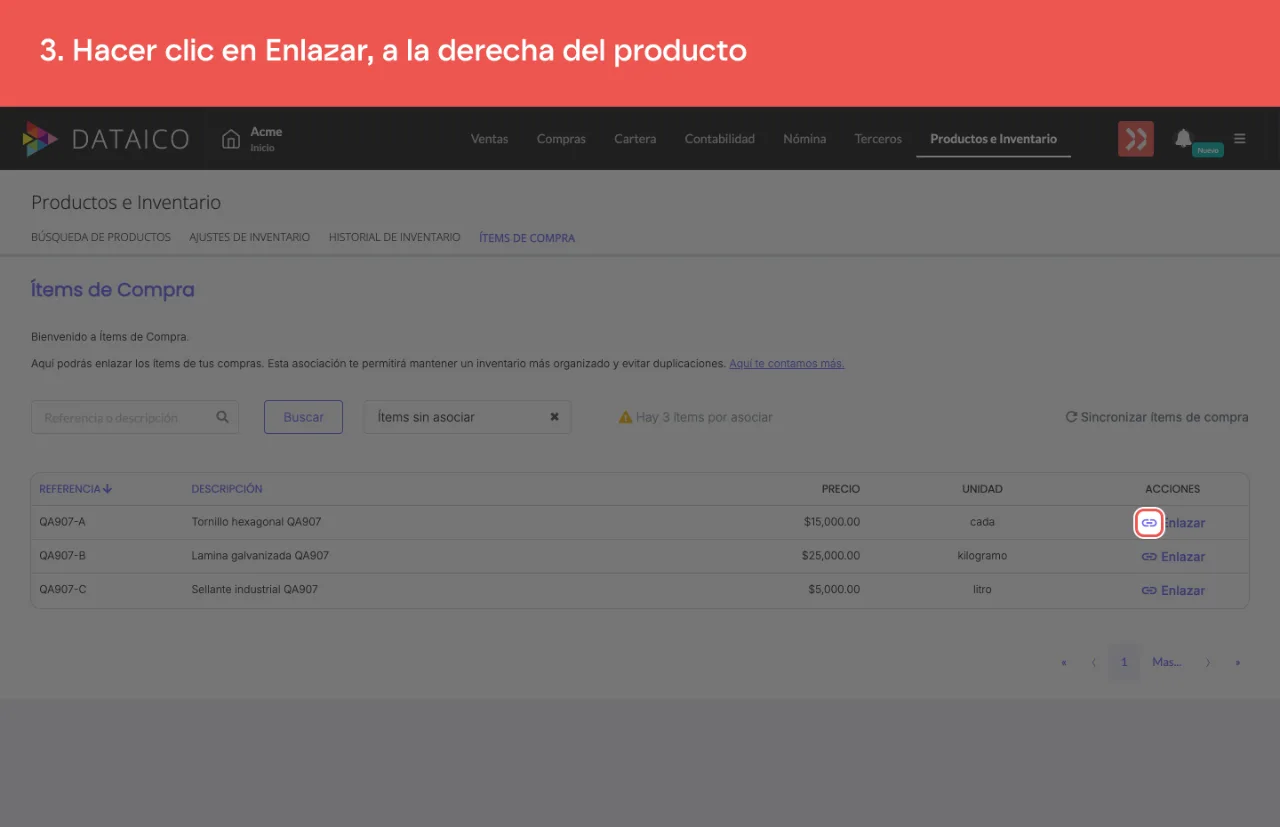Click Lamina galvanizada QA907 description

pyautogui.click(x=260, y=556)
